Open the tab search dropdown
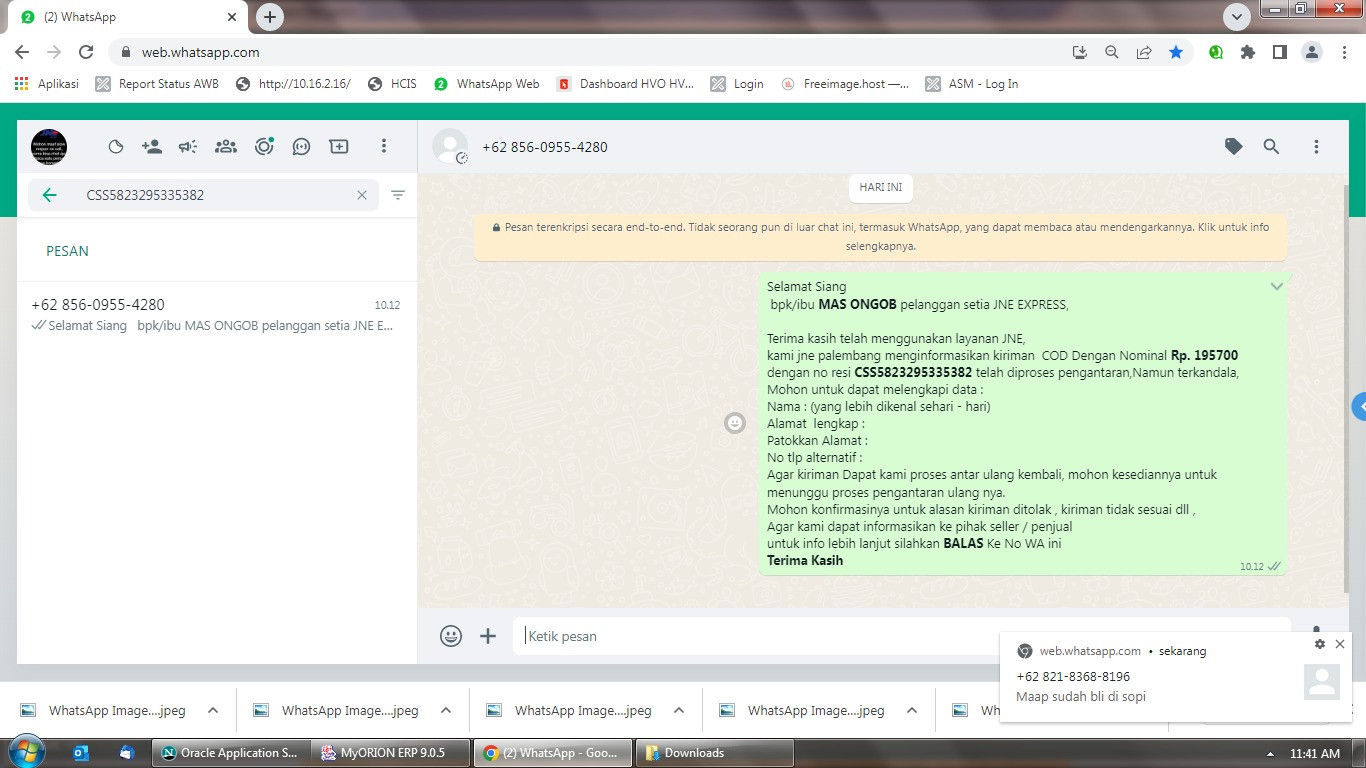 tap(1237, 16)
